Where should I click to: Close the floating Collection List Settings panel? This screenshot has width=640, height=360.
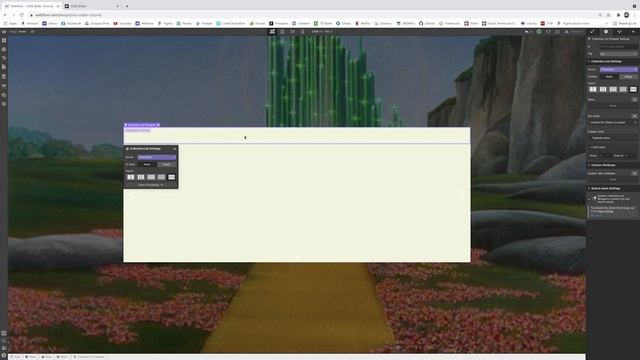tap(175, 149)
